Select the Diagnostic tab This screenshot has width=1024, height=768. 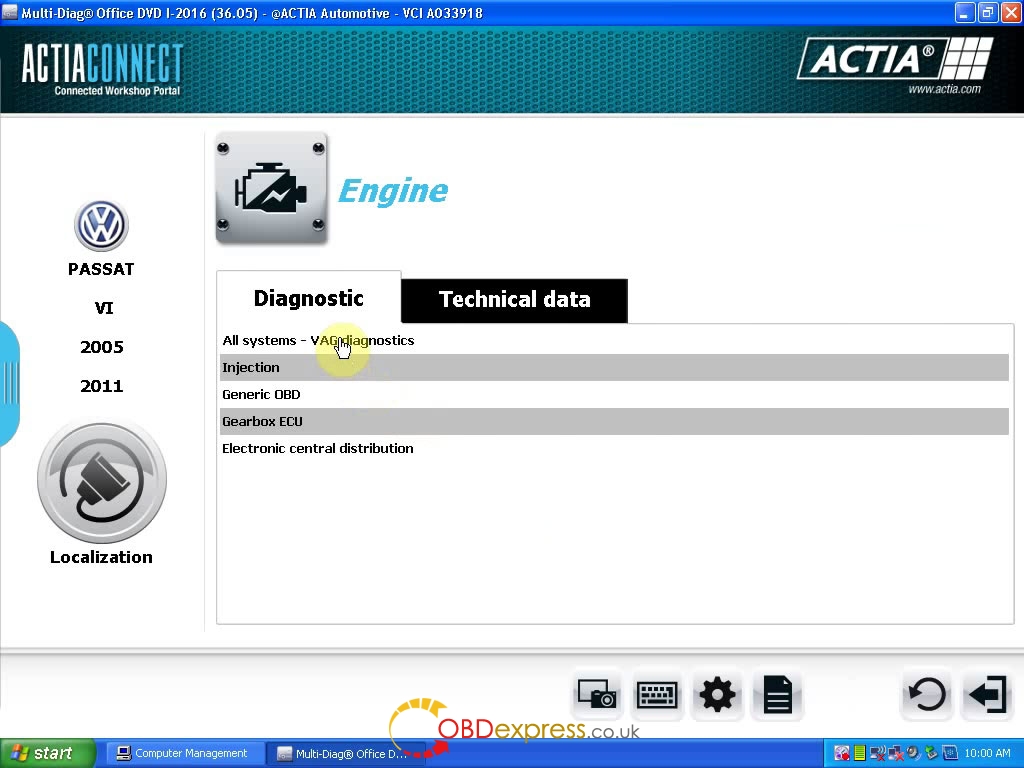tap(308, 298)
